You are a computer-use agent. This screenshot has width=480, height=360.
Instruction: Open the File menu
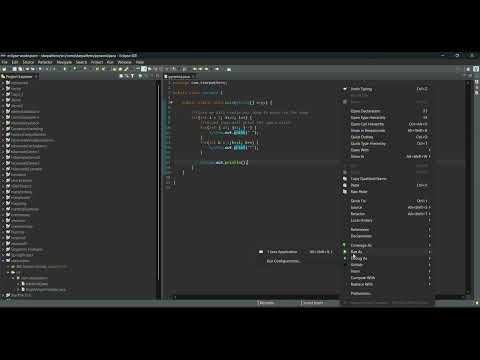(4, 62)
